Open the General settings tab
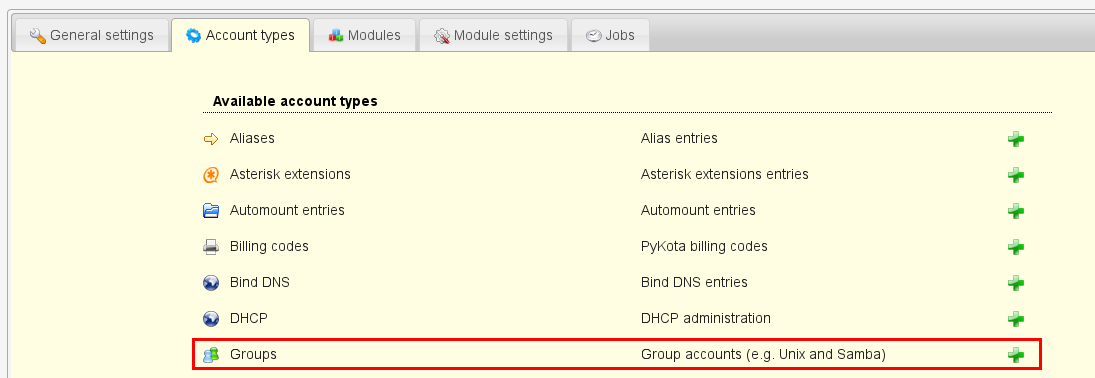The height and width of the screenshot is (378, 1095). [91, 35]
